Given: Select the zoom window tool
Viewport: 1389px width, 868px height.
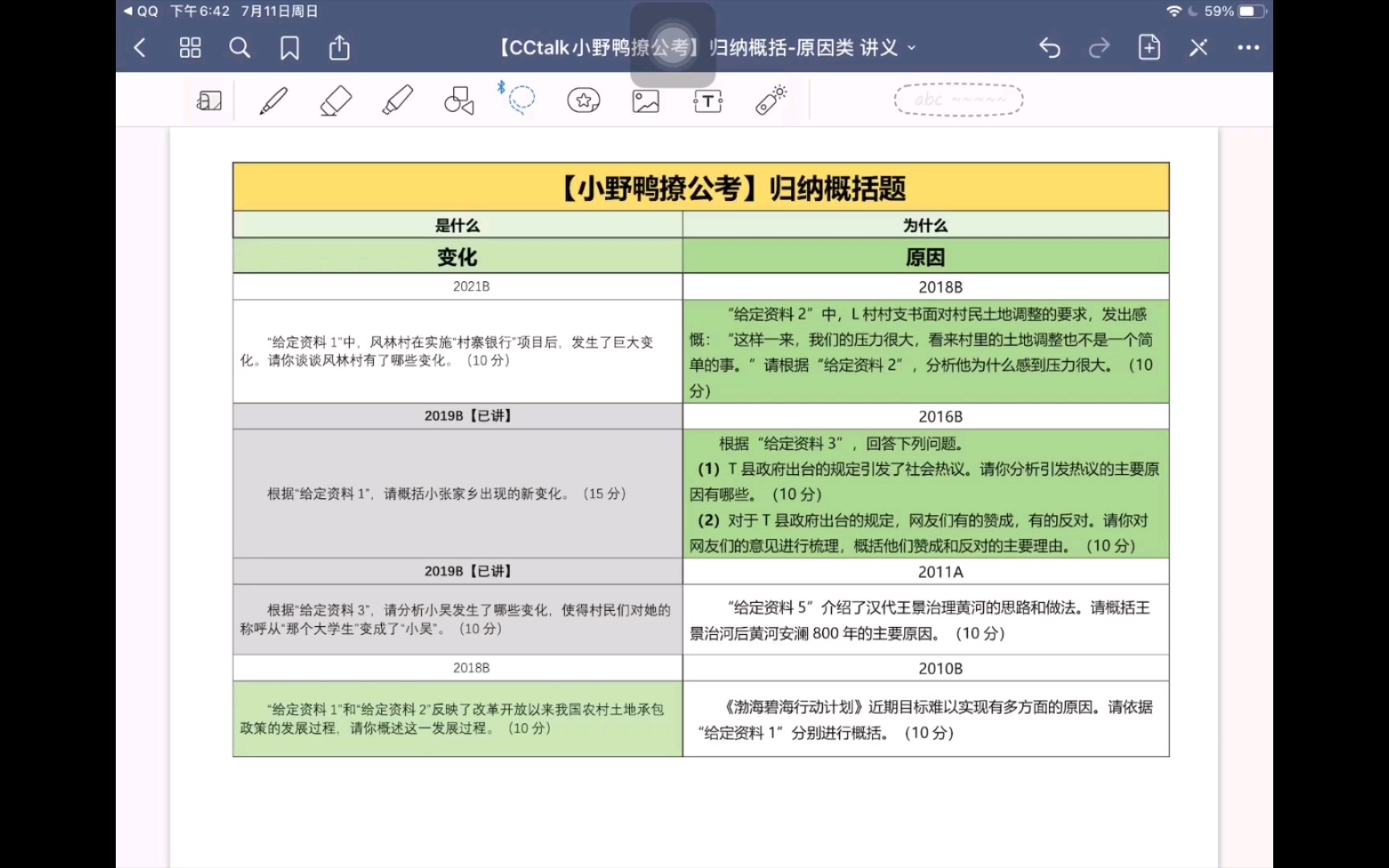Looking at the screenshot, I should 209,100.
